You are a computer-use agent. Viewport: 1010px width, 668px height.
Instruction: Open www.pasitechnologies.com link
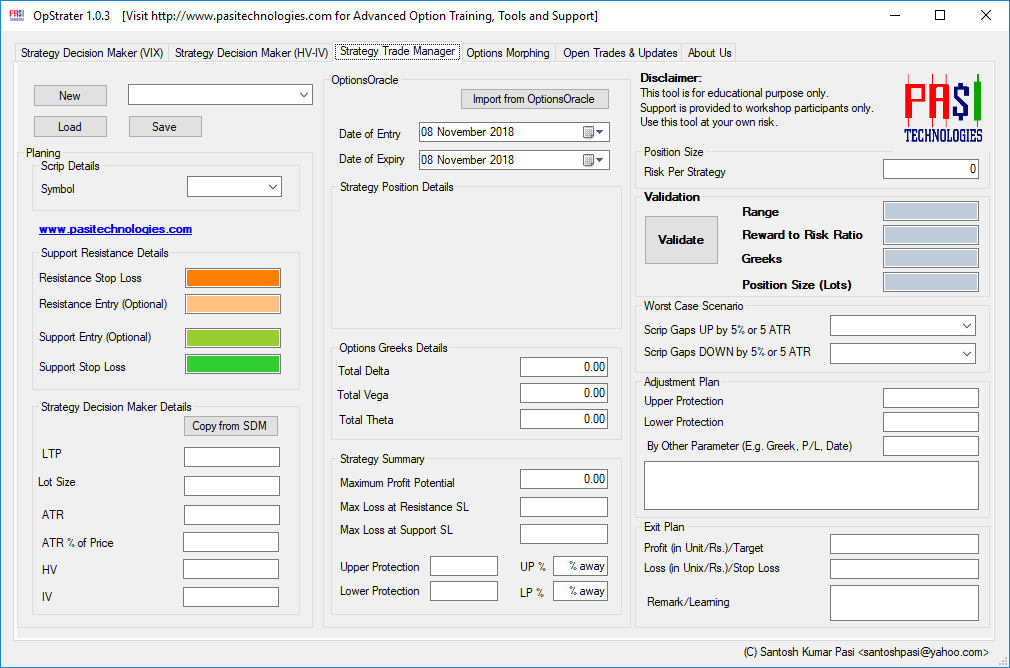click(x=115, y=229)
